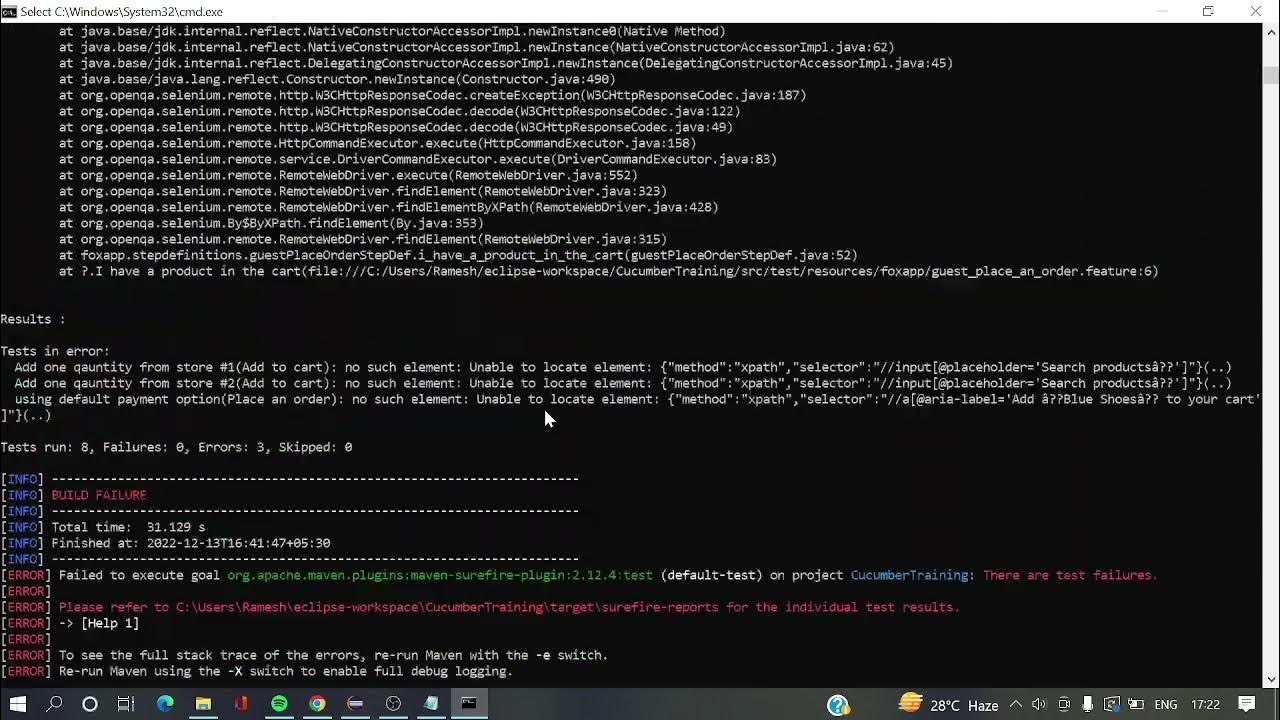The image size is (1280, 720).
Task: Switch to Spotify in the taskbar
Action: coord(279,704)
